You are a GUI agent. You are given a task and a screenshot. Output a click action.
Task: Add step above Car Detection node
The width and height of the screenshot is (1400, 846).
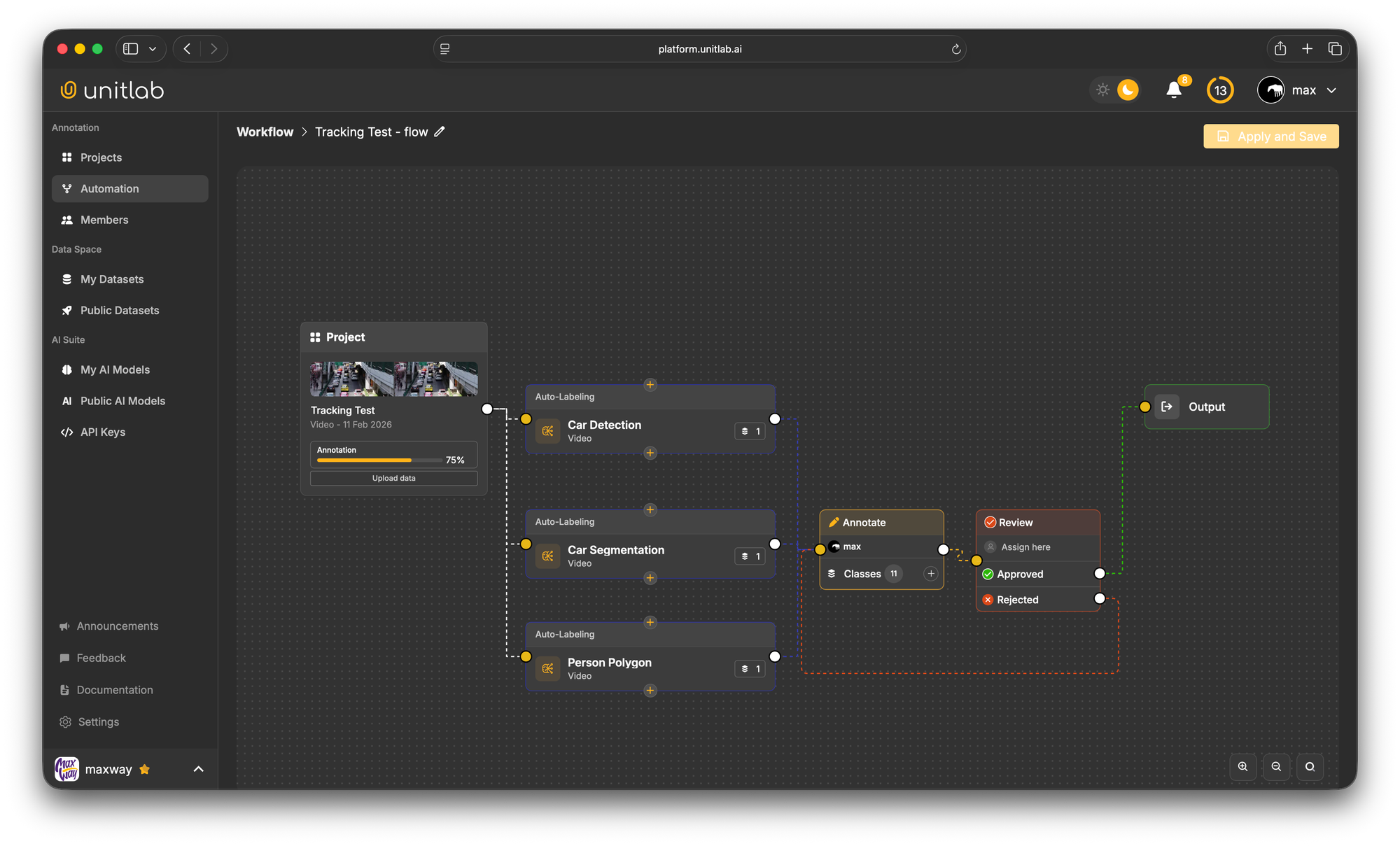pyautogui.click(x=650, y=385)
